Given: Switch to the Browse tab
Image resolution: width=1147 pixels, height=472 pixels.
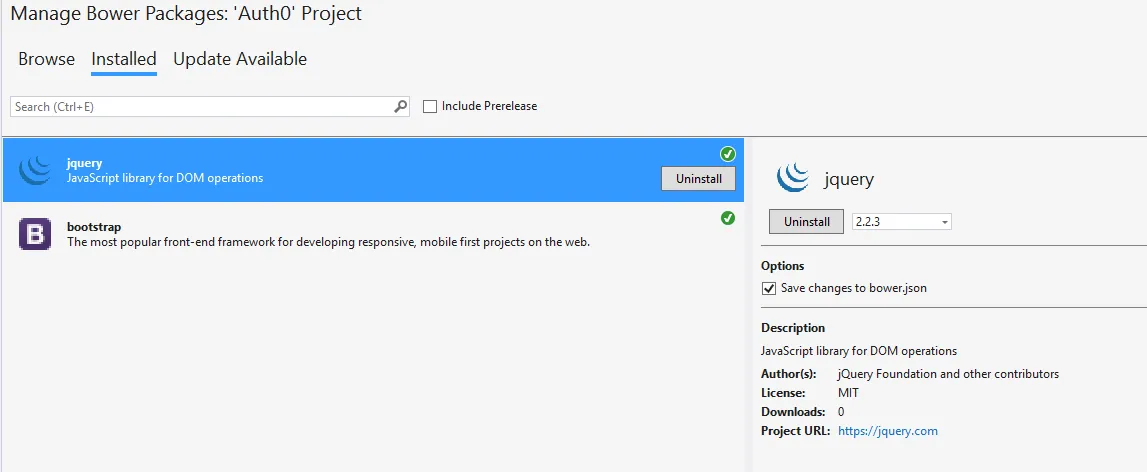Looking at the screenshot, I should click(46, 59).
